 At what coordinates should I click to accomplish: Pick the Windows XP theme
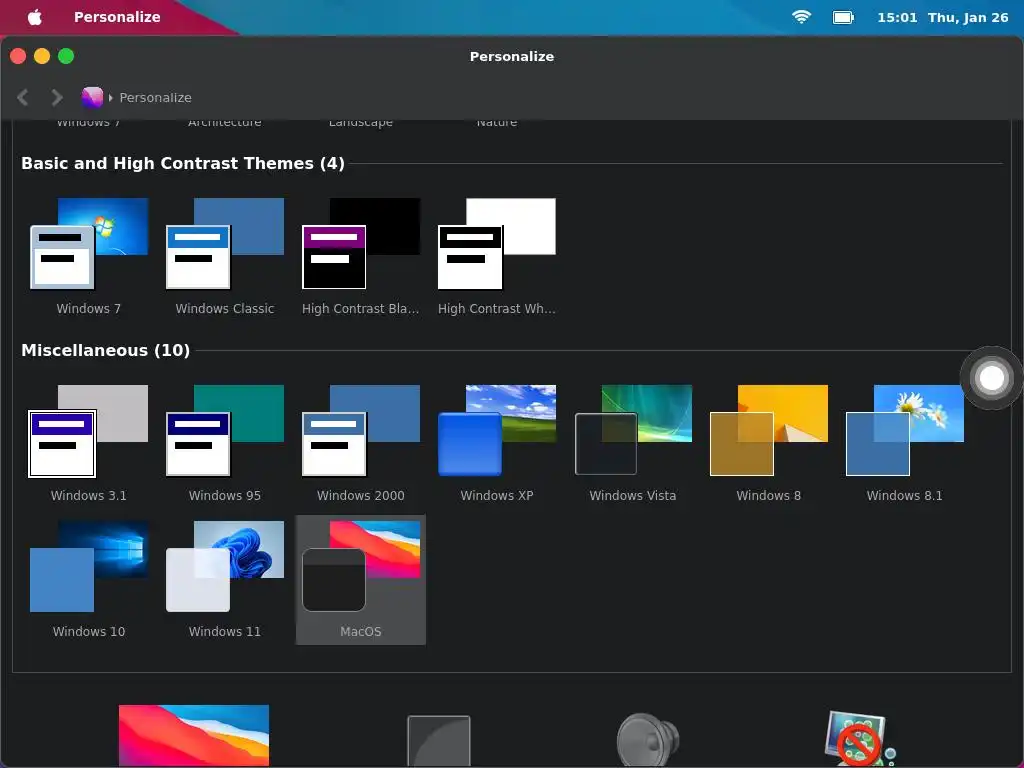pos(496,444)
